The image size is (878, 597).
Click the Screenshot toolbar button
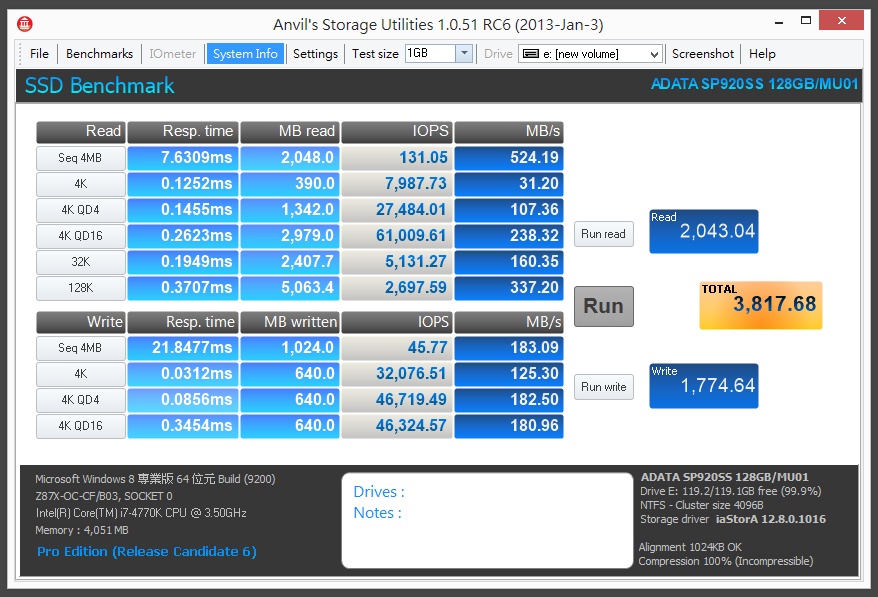click(x=703, y=54)
